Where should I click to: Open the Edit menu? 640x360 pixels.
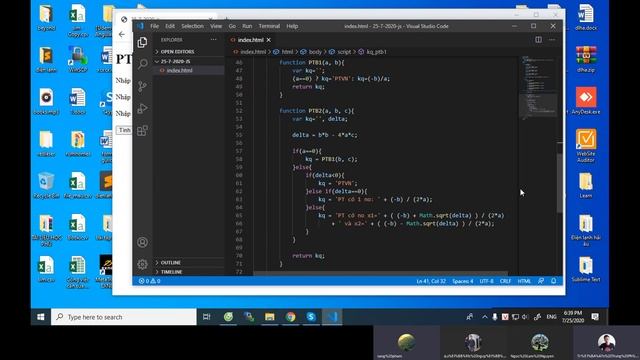(x=170, y=26)
